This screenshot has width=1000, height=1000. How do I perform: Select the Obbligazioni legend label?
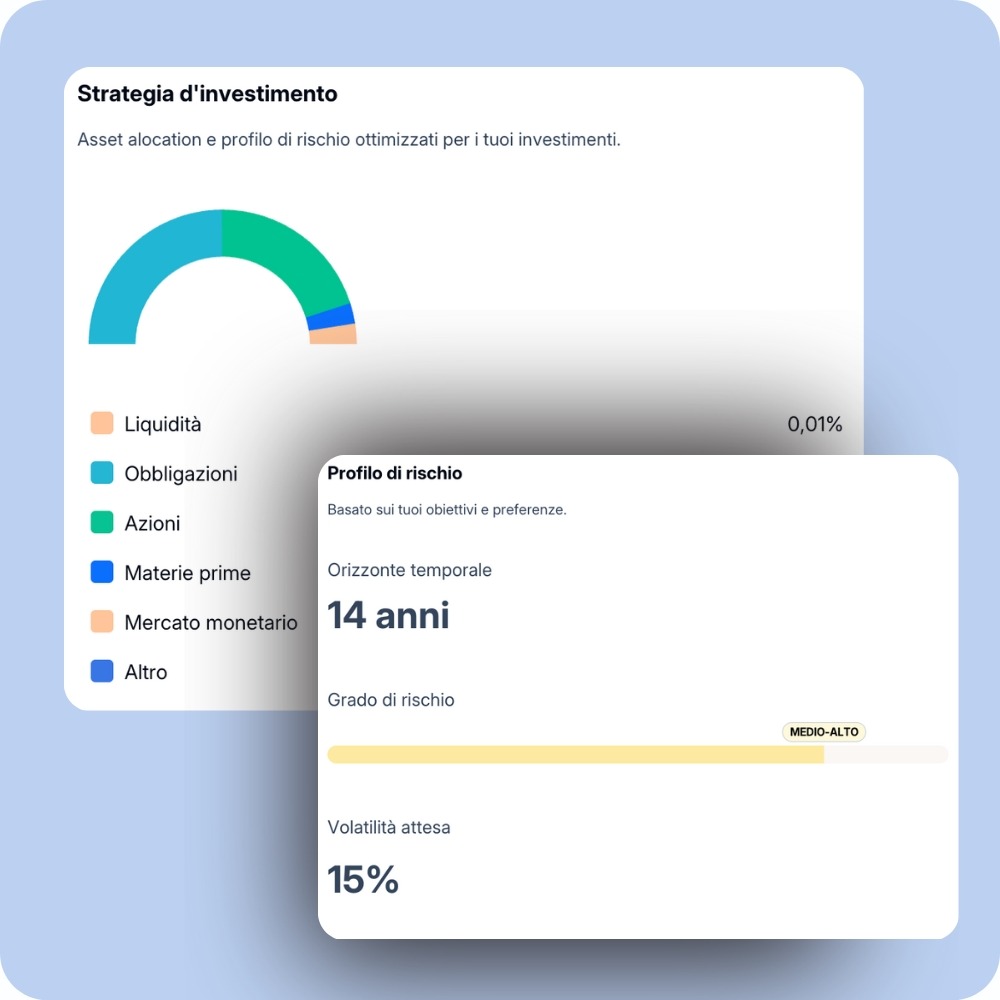pos(181,474)
